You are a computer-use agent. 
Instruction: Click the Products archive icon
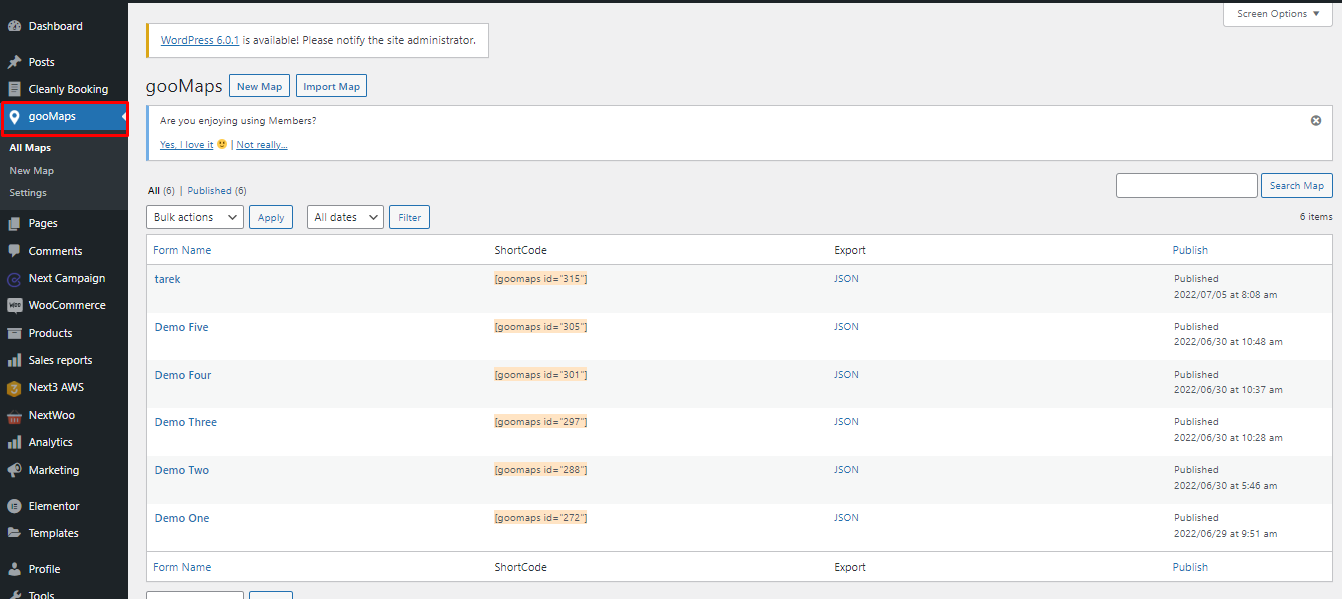pos(14,333)
